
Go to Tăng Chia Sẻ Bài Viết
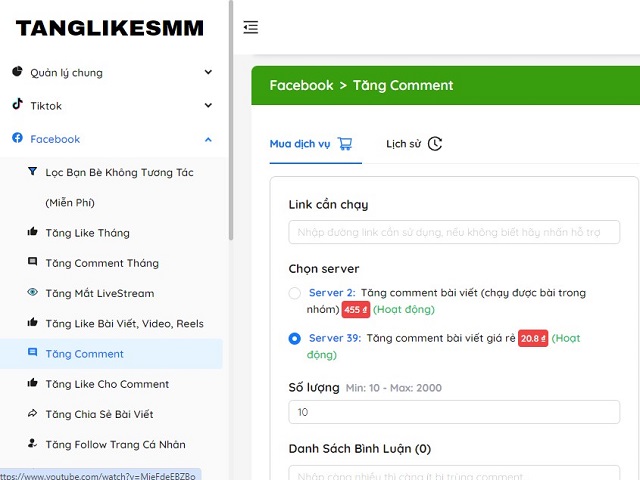(x=99, y=414)
